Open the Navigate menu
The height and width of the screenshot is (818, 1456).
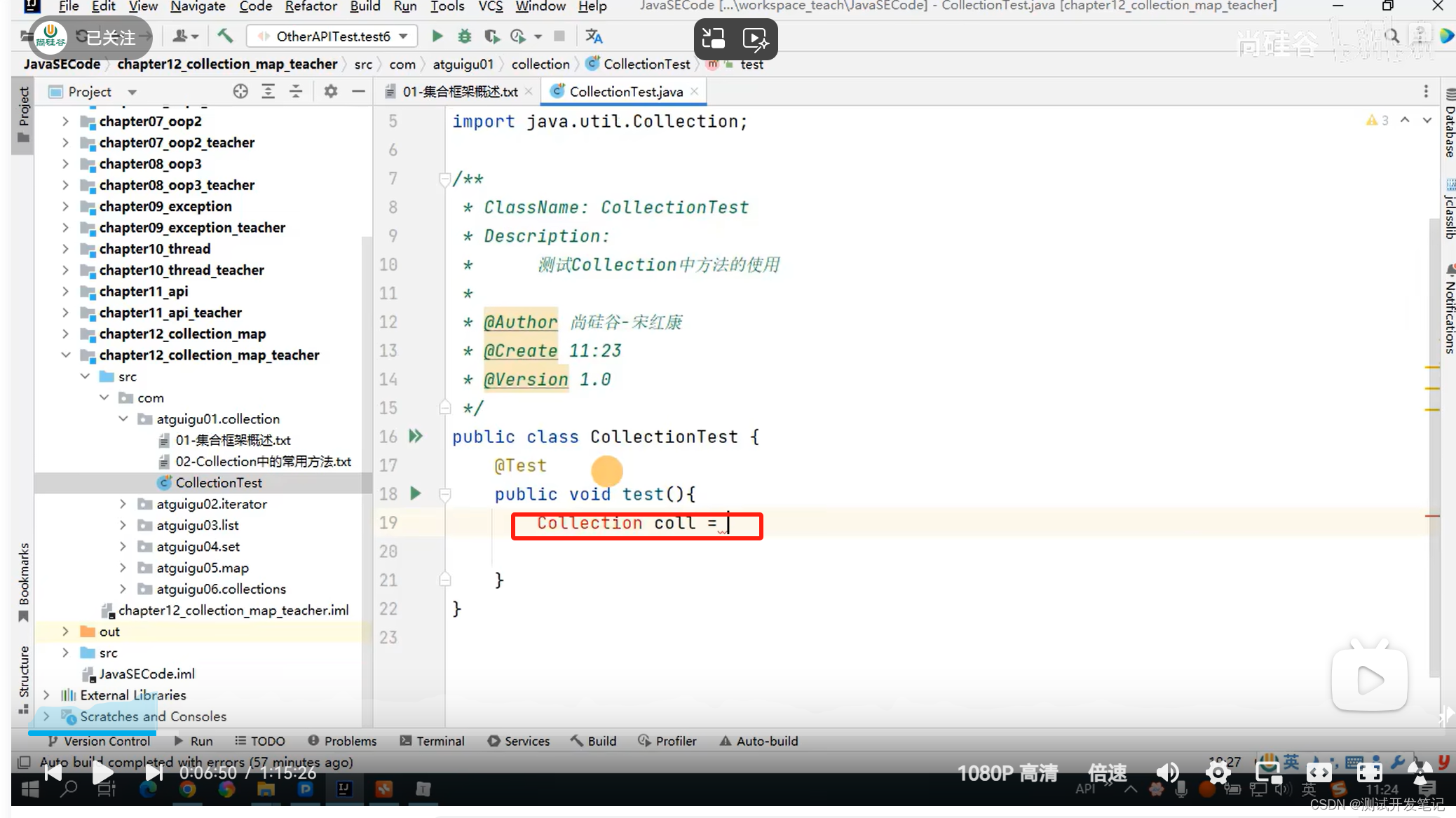(198, 6)
